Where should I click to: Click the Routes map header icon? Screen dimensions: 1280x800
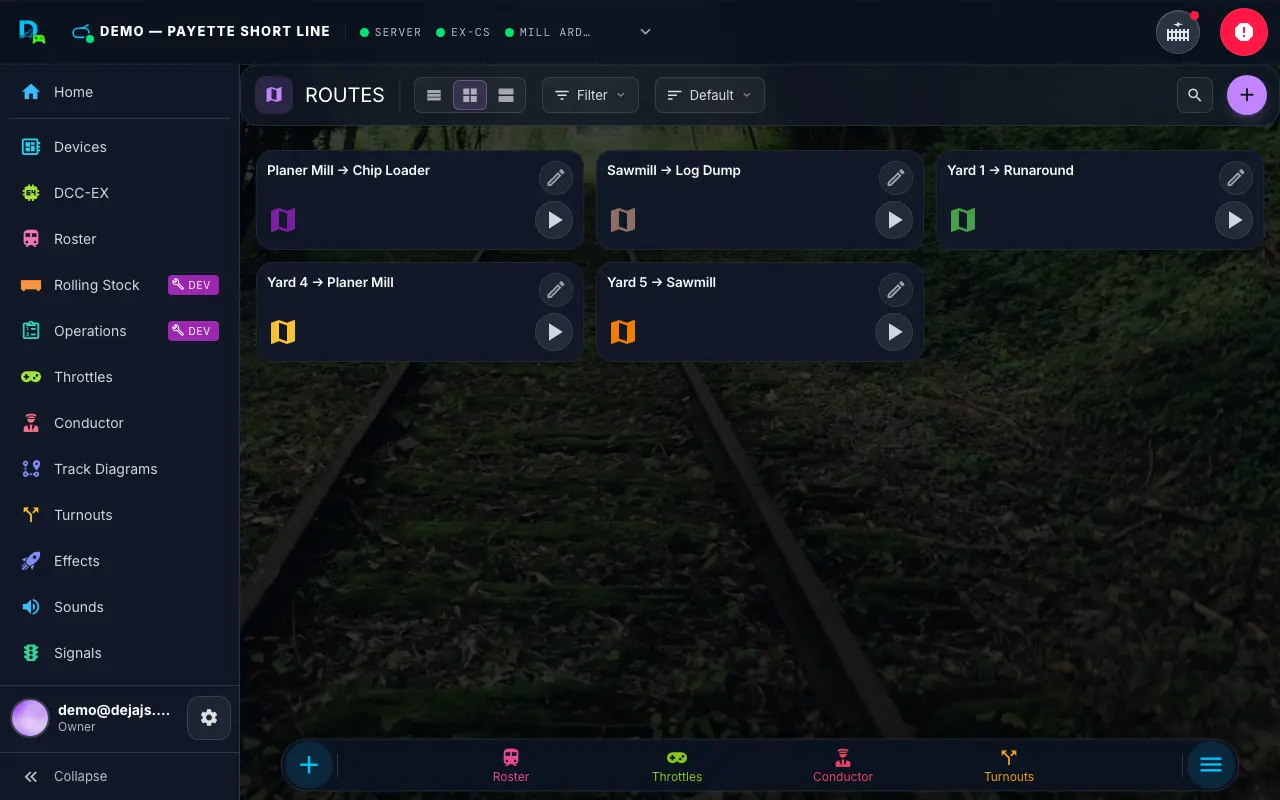(274, 95)
